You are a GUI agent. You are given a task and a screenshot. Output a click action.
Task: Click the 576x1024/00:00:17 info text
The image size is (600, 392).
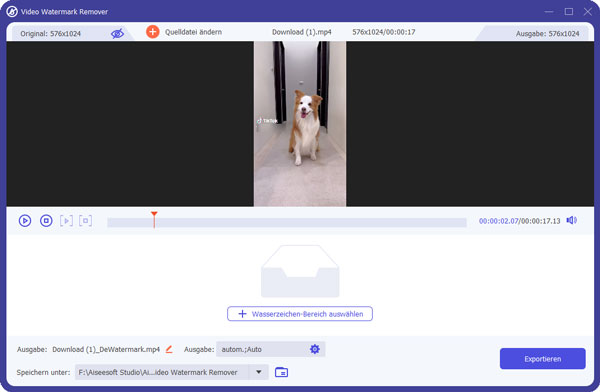[383, 32]
